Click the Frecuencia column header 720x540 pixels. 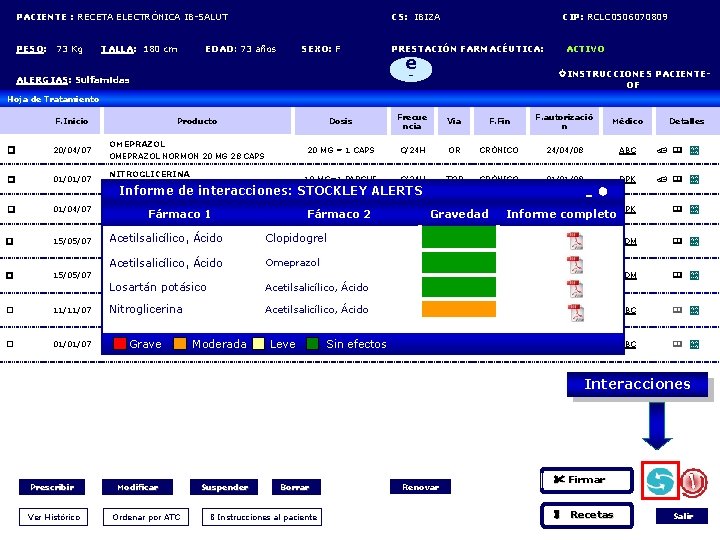tap(412, 121)
